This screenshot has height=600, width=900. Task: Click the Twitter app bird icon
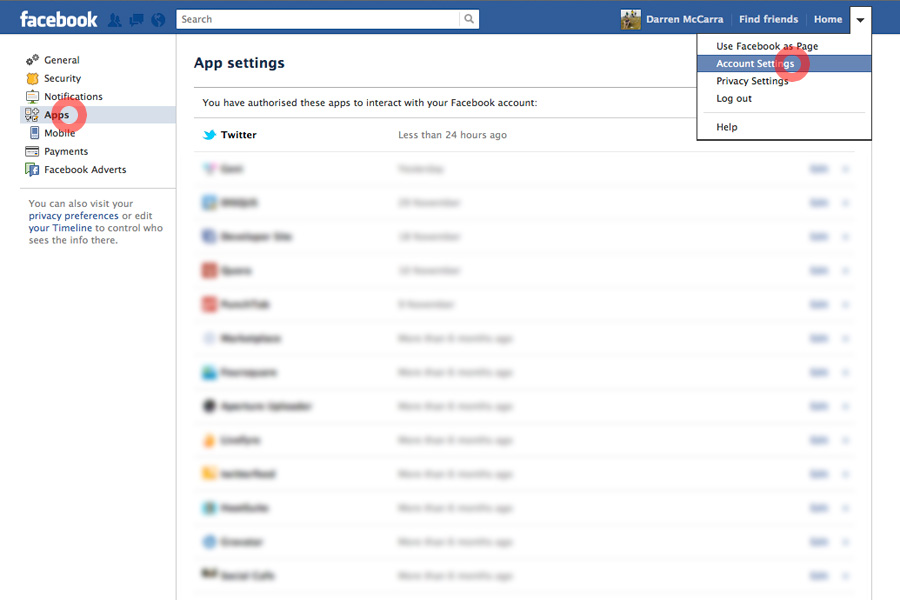(x=210, y=135)
